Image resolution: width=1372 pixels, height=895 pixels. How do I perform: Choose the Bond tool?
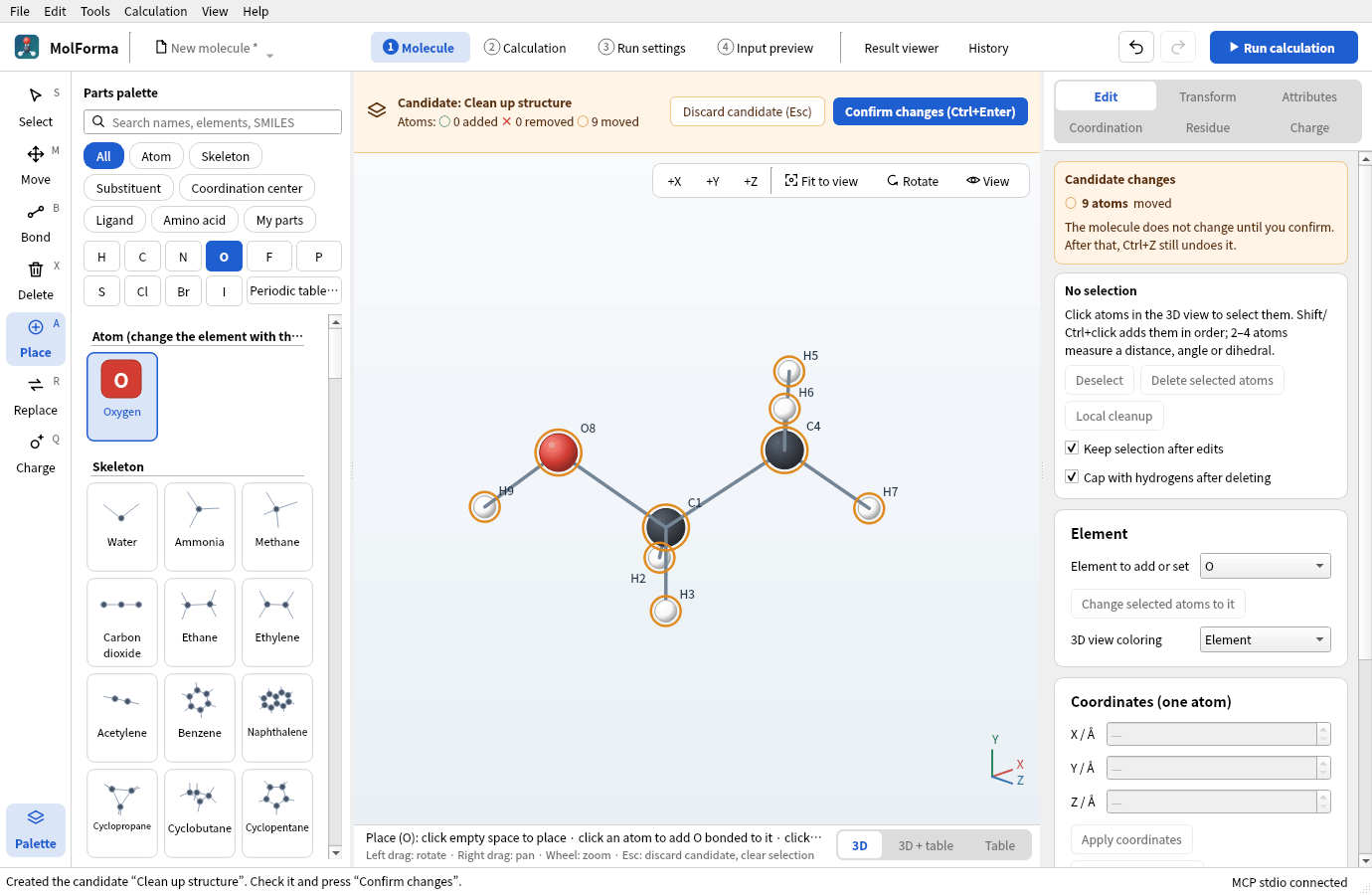coord(36,223)
